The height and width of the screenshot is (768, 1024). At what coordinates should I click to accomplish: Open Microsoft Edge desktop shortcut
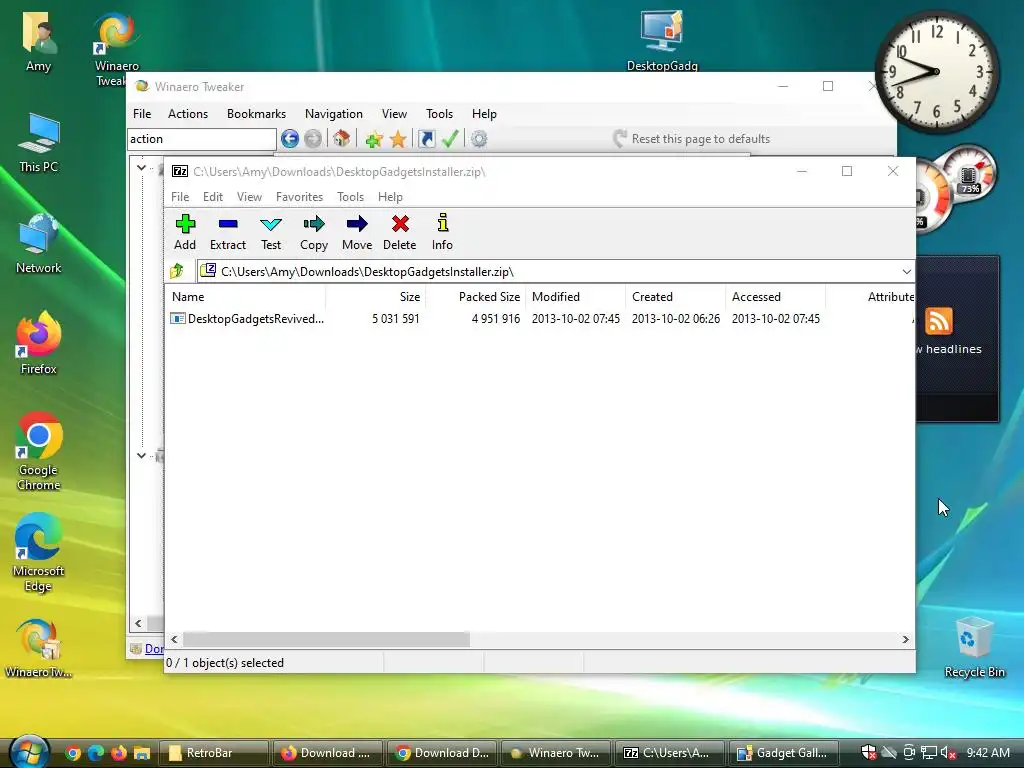coord(39,552)
